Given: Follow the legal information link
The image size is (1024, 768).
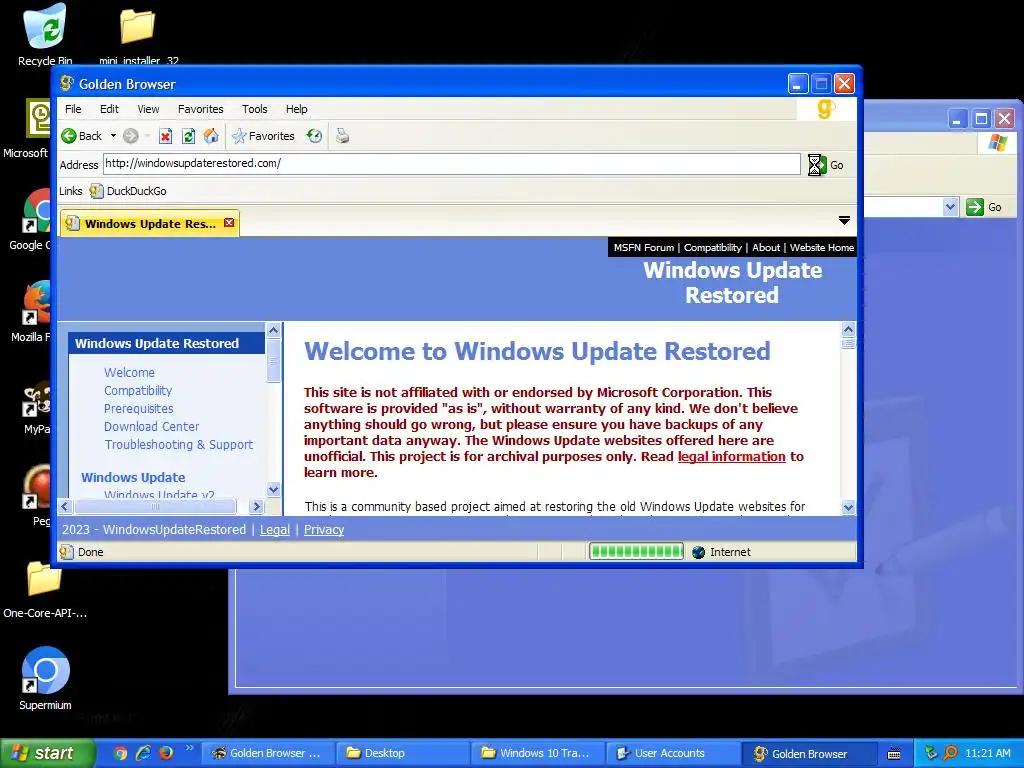Looking at the screenshot, I should tap(731, 456).
